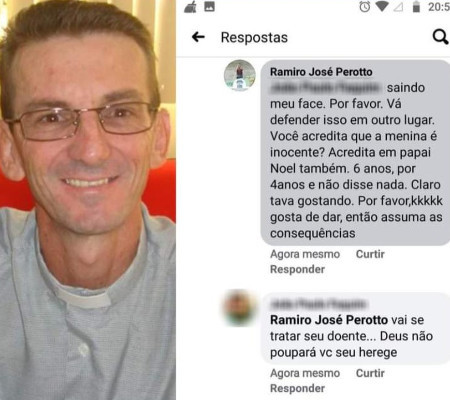Tap the blurred tagged name in first comment
The height and width of the screenshot is (400, 450).
tap(326, 88)
